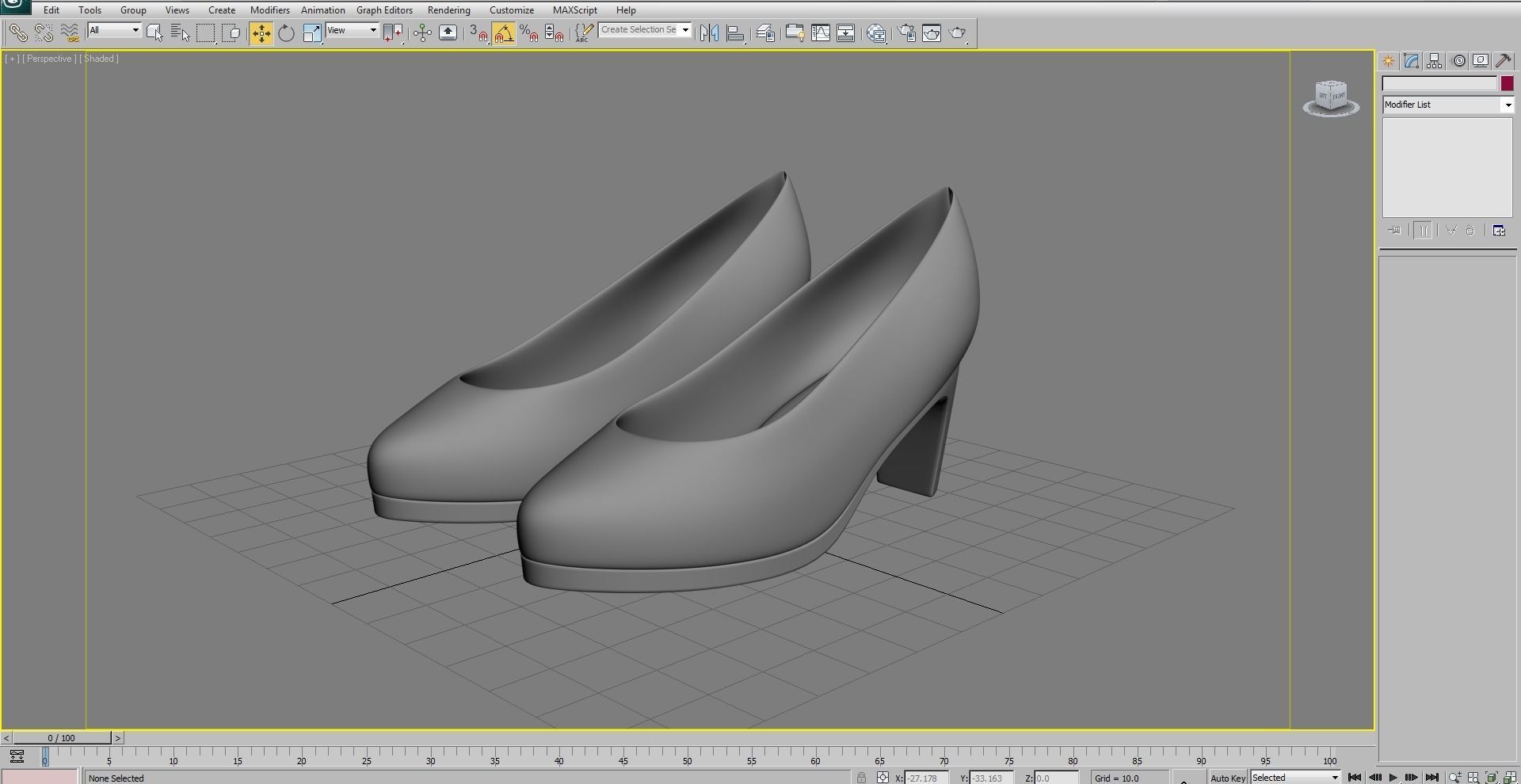Open the MAXScript menu
This screenshot has height=784, width=1521.
click(x=574, y=10)
